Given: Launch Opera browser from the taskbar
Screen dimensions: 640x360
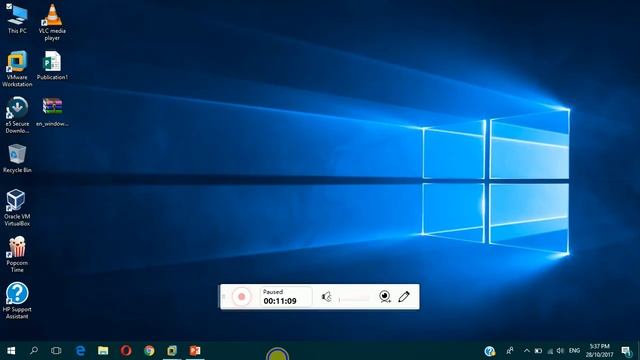Looking at the screenshot, I should (126, 351).
